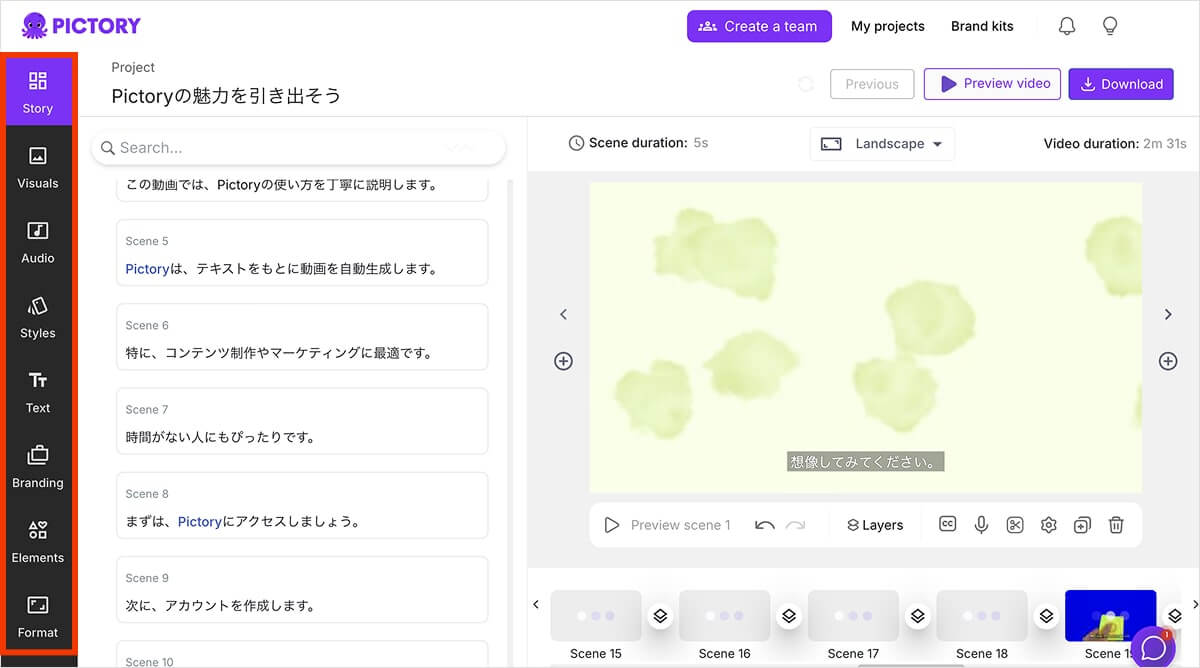Select Scene 17 thumbnail in timeline

click(x=853, y=615)
